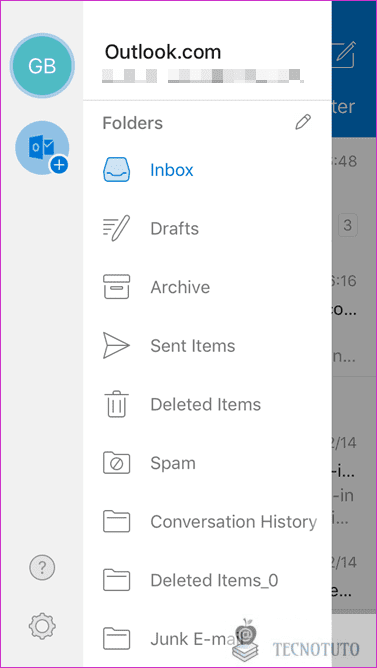This screenshot has width=377, height=668.
Task: Click the Inbox tray icon
Action: [116, 170]
